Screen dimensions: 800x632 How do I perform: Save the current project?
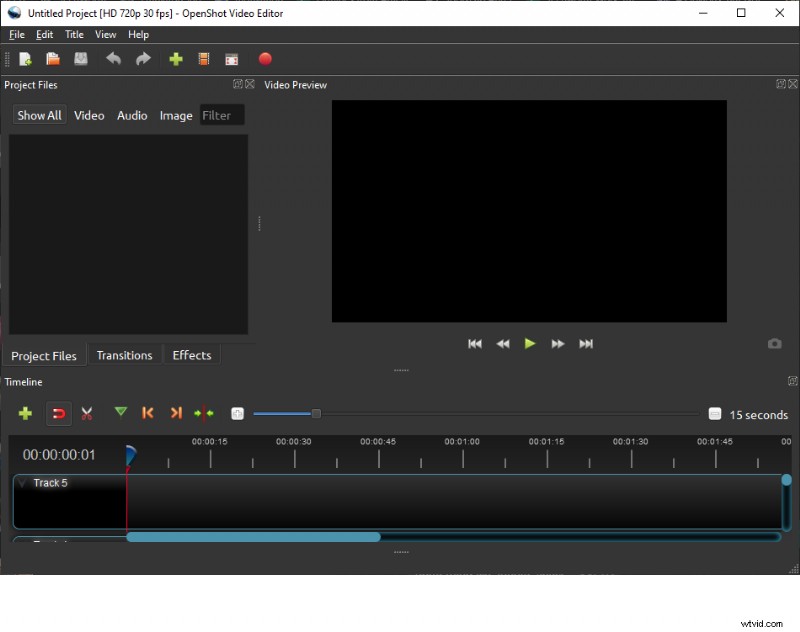[81, 59]
